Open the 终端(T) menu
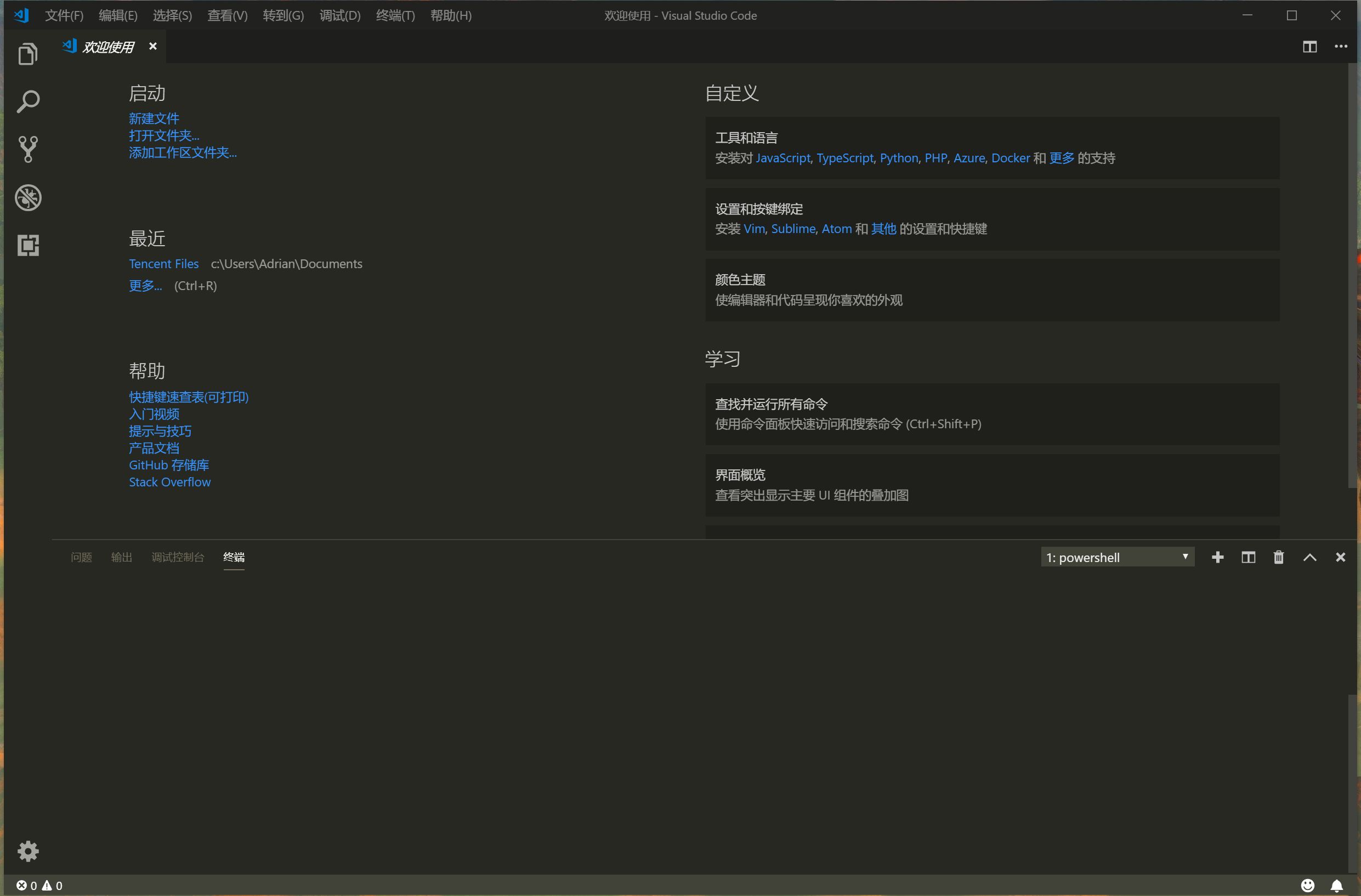Viewport: 1361px width, 896px height. click(395, 15)
